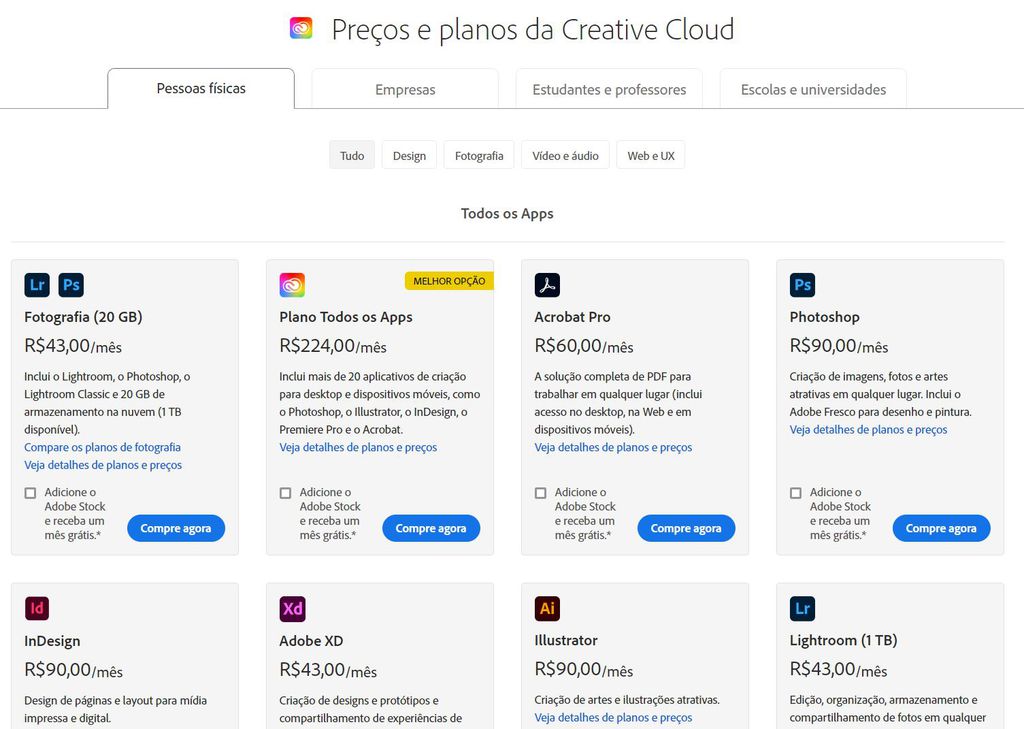Click the InDesign Id icon
Image resolution: width=1024 pixels, height=729 pixels.
tap(37, 608)
